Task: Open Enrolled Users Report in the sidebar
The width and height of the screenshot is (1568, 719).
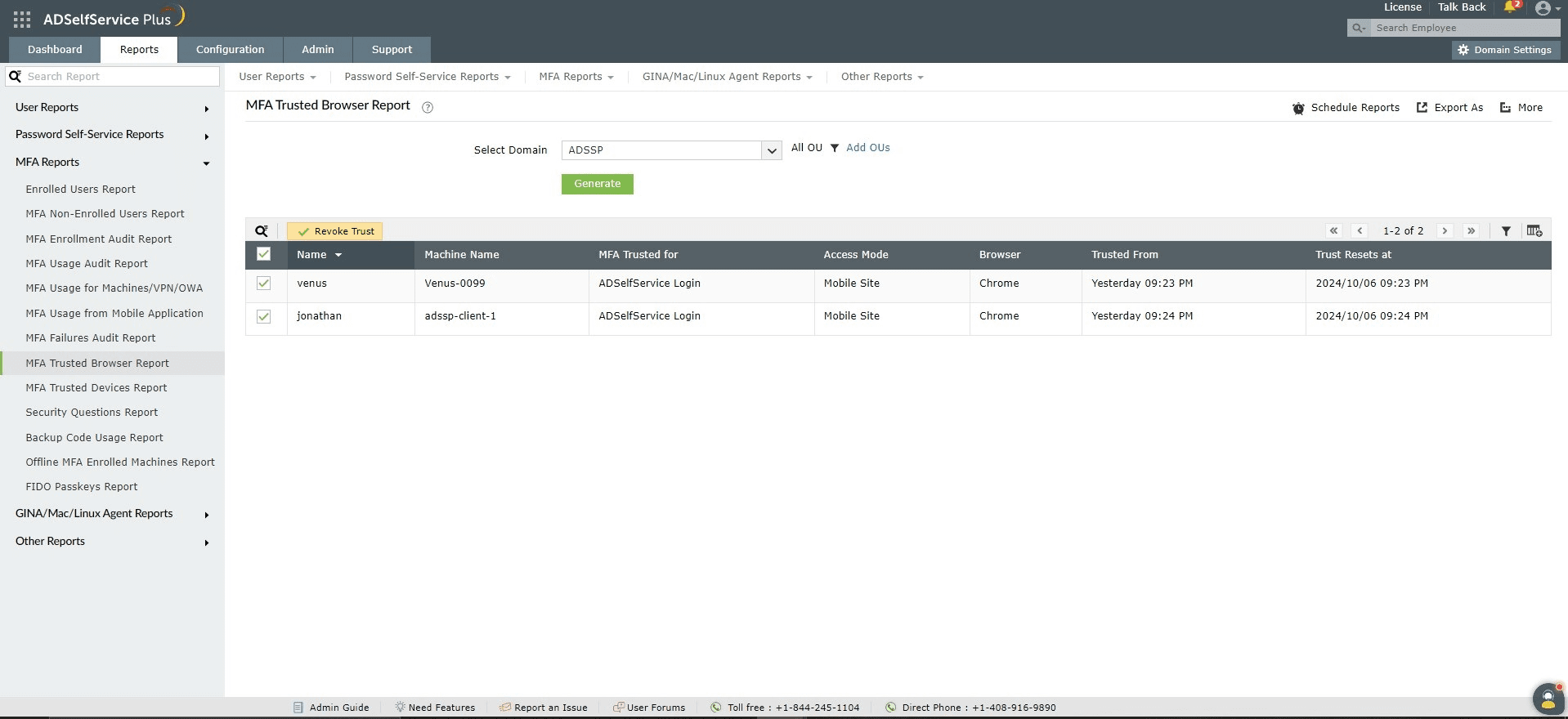Action: [x=81, y=190]
